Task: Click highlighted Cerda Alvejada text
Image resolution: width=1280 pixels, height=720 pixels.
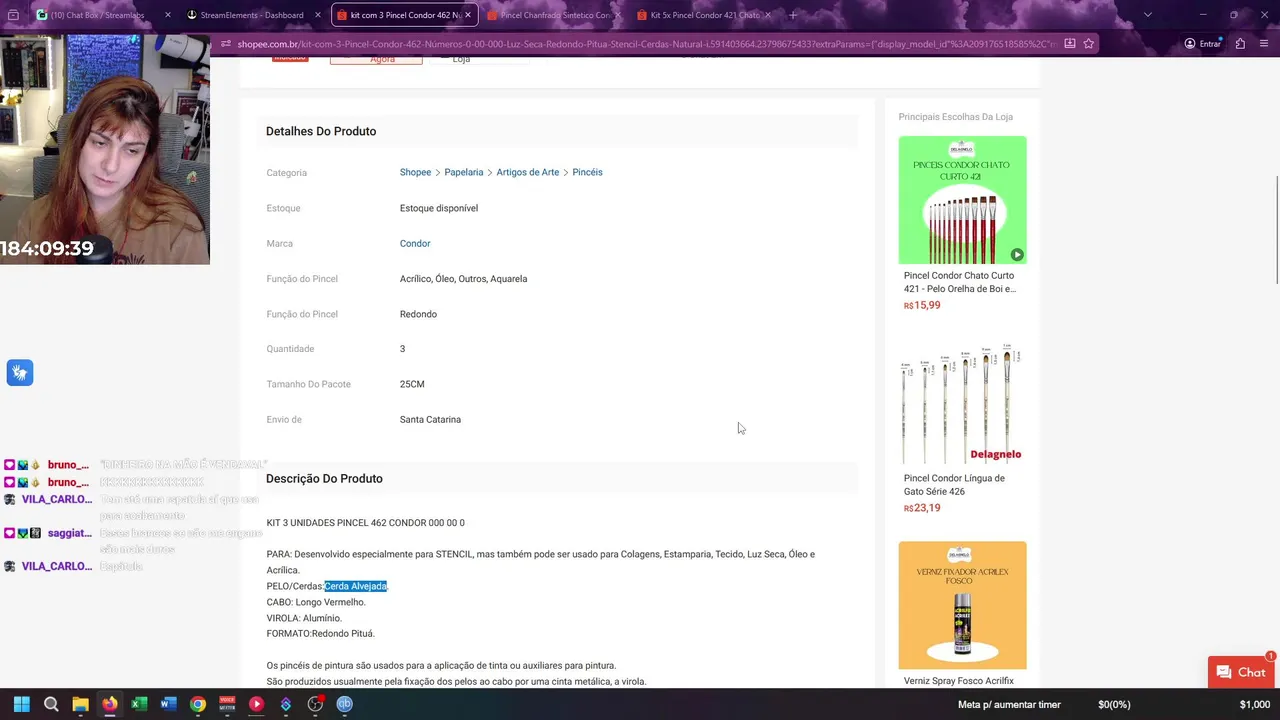Action: click(355, 586)
